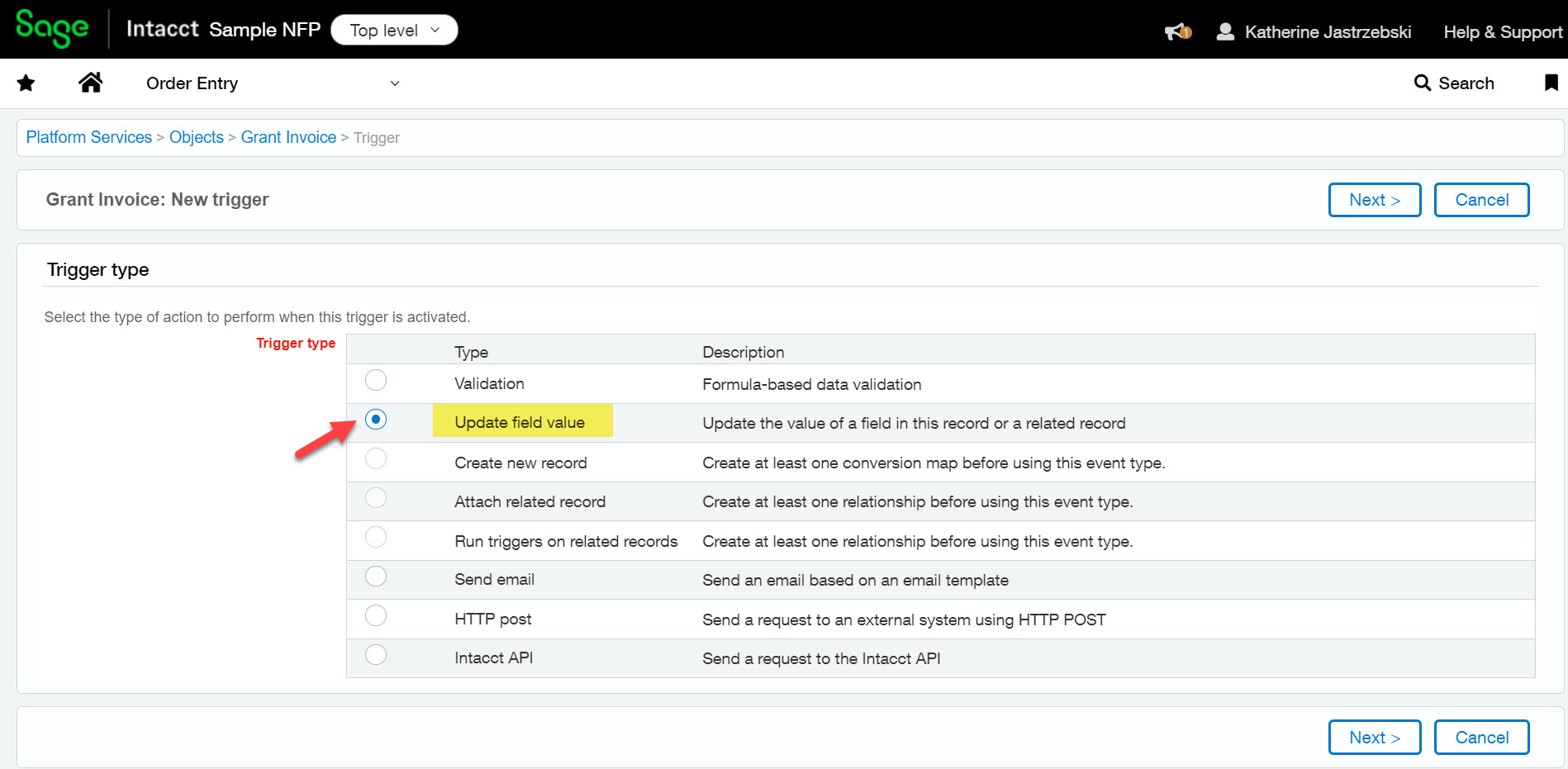The image size is (1568, 769).
Task: Click the user profile icon
Action: [1225, 31]
